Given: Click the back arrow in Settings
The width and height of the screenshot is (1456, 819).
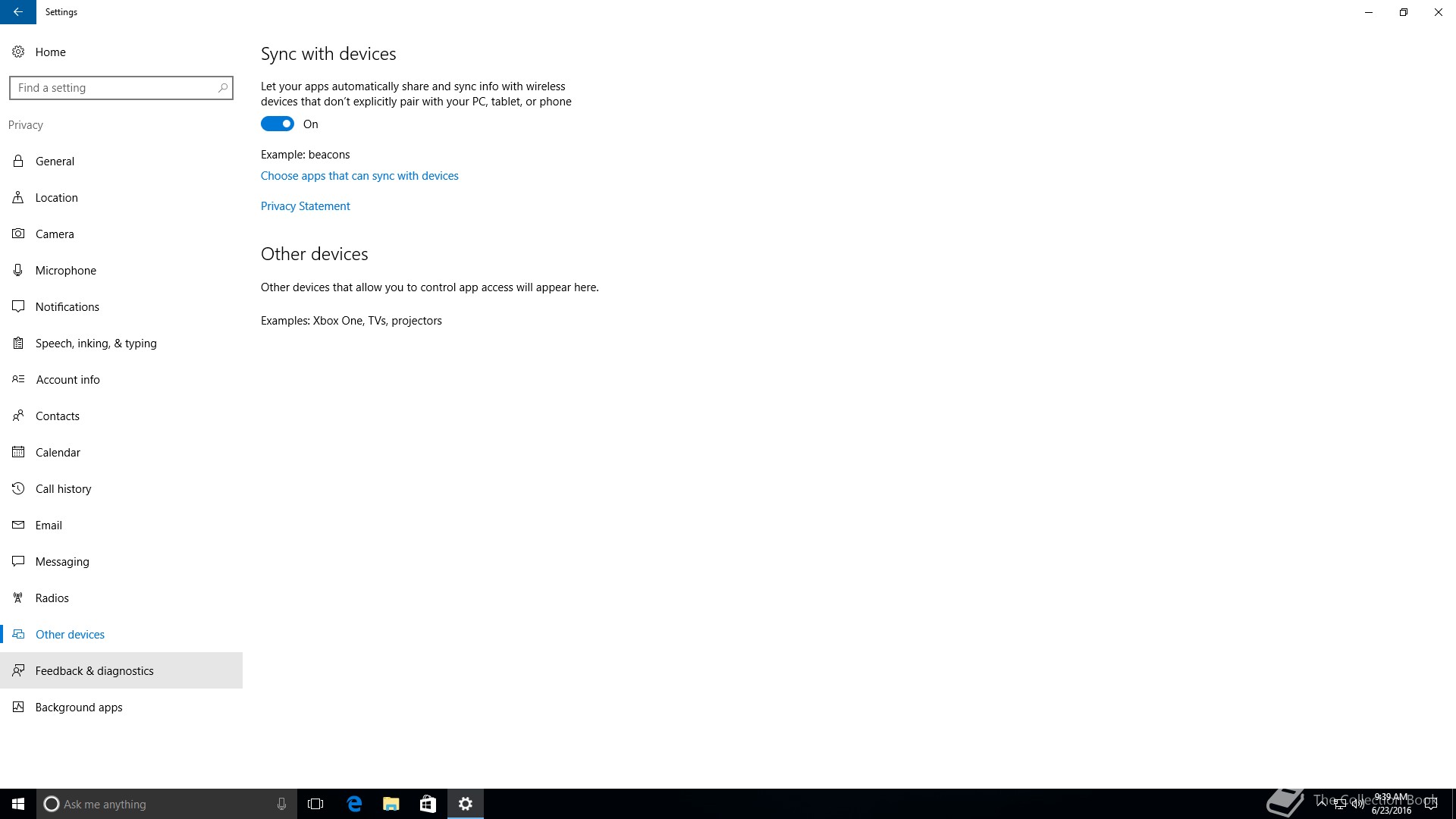Looking at the screenshot, I should click(x=18, y=12).
